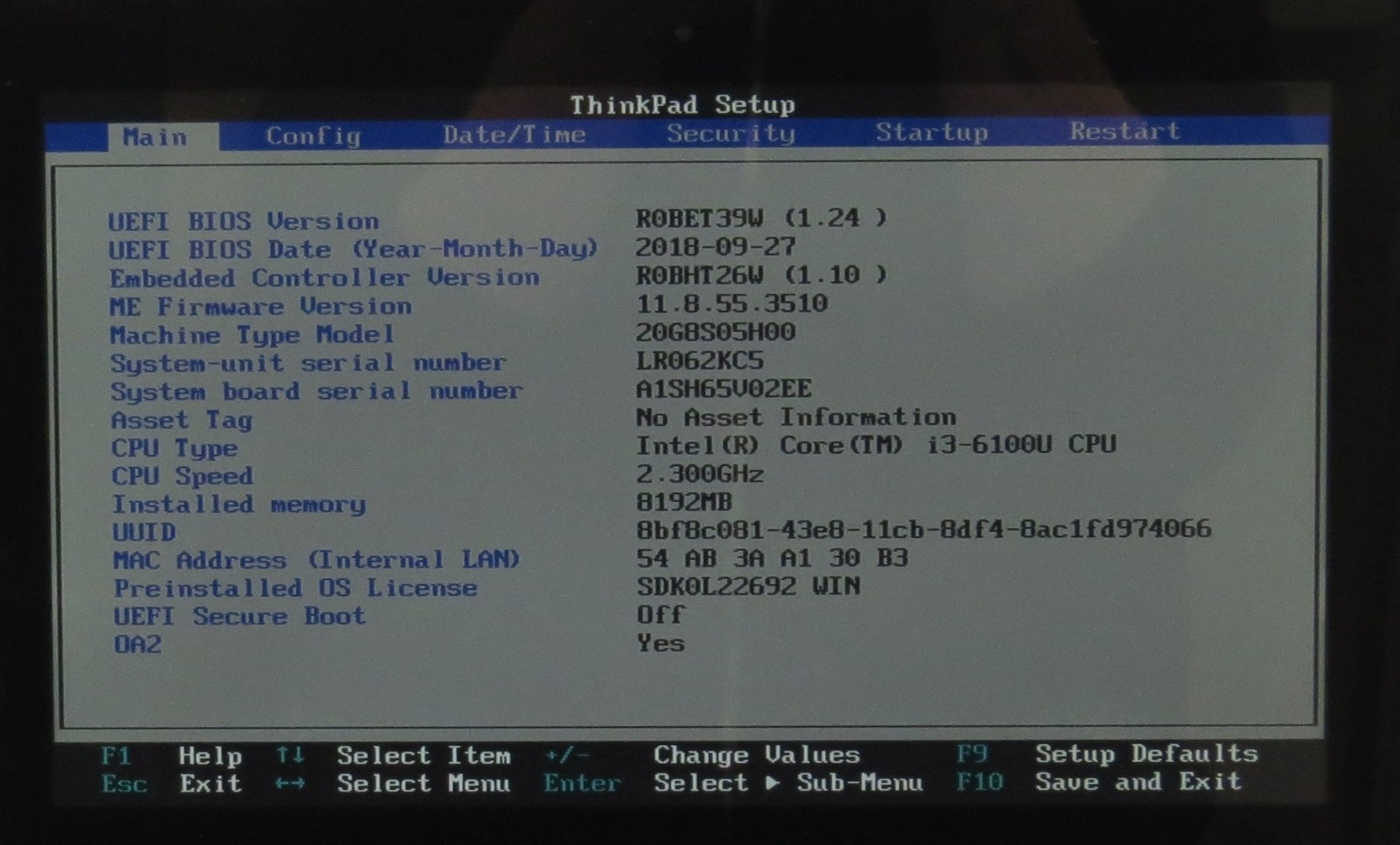Click the Esc Exit hint

[x=171, y=784]
